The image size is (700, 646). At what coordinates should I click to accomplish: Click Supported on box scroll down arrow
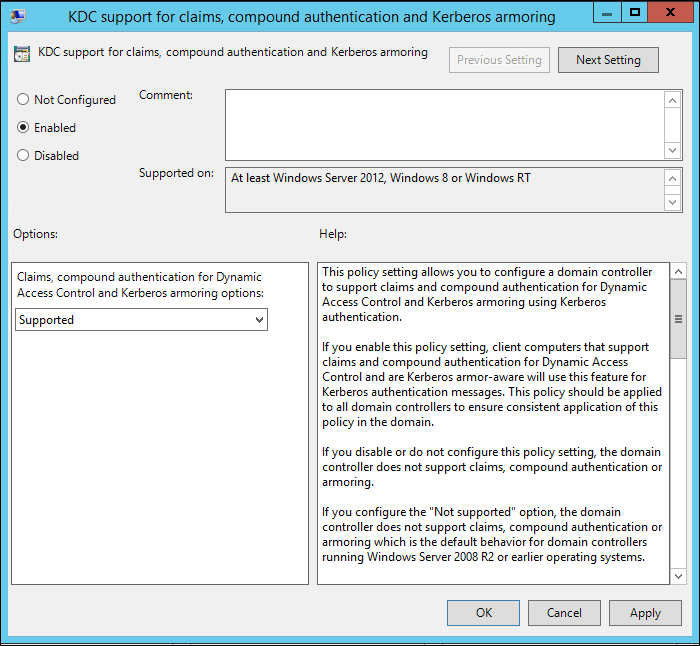(672, 202)
